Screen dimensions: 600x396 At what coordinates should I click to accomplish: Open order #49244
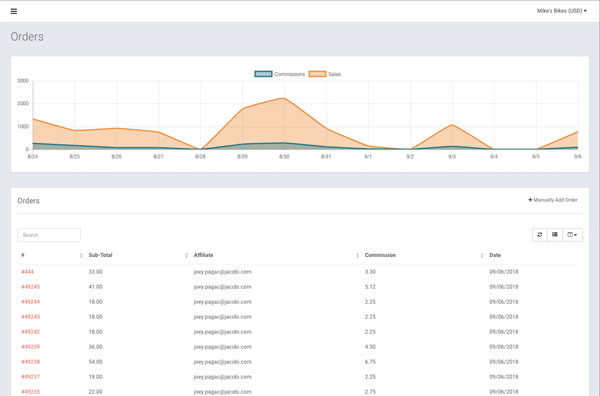point(31,301)
